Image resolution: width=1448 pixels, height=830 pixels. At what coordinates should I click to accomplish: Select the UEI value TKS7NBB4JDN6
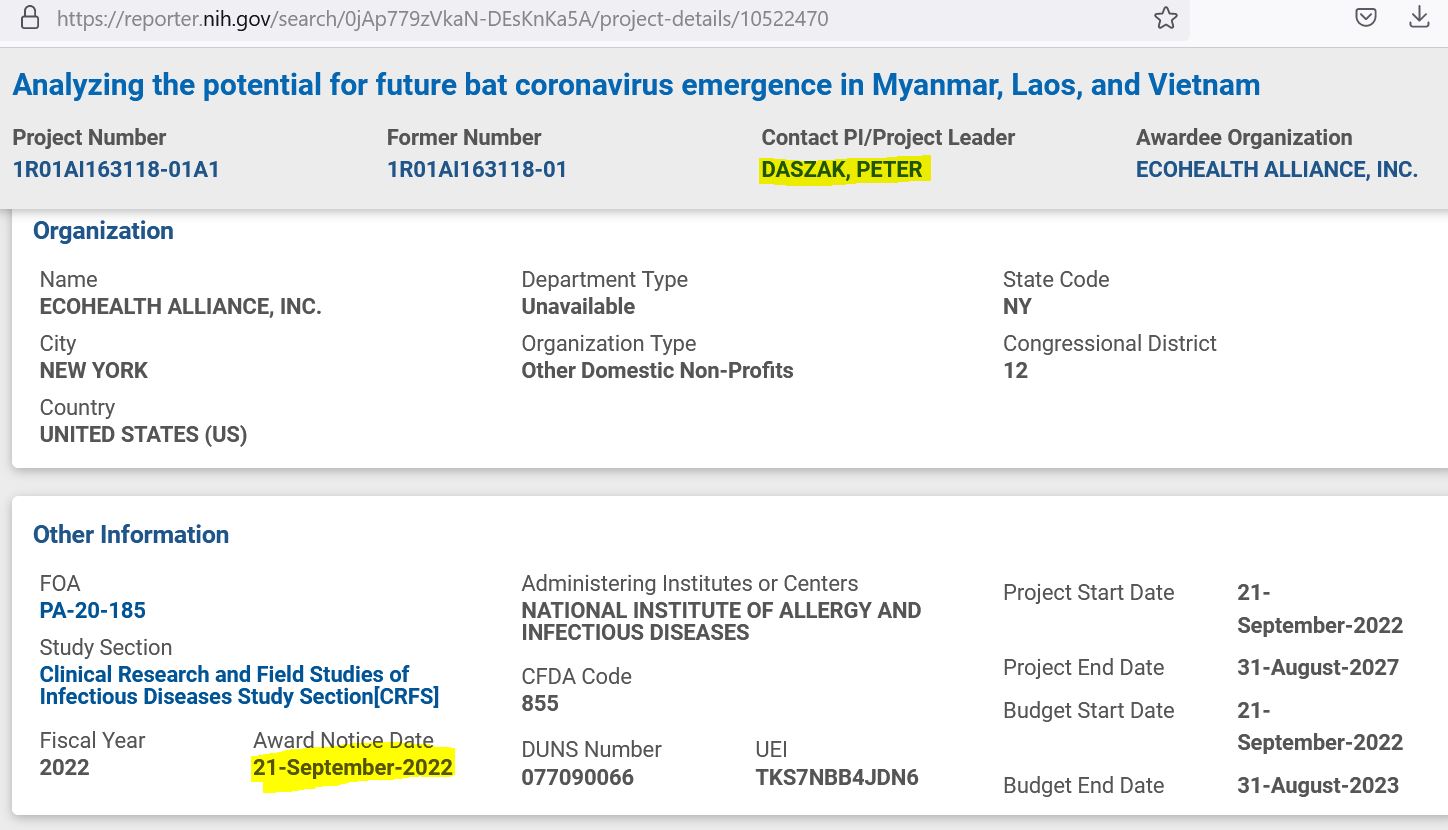(837, 777)
